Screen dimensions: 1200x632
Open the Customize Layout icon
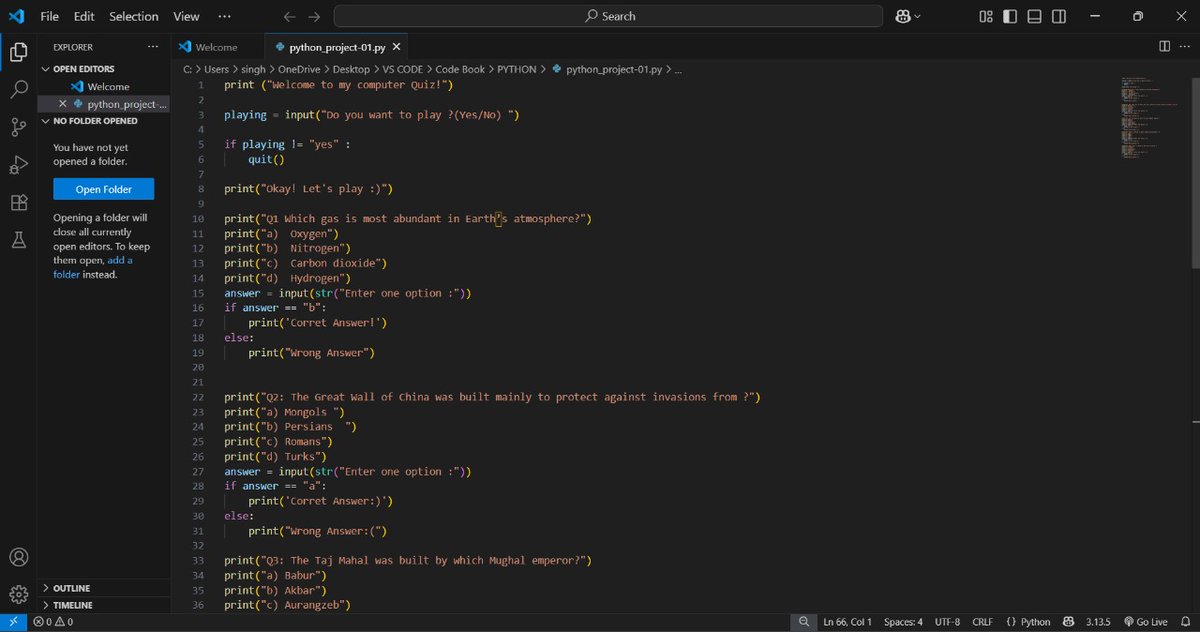click(x=986, y=16)
